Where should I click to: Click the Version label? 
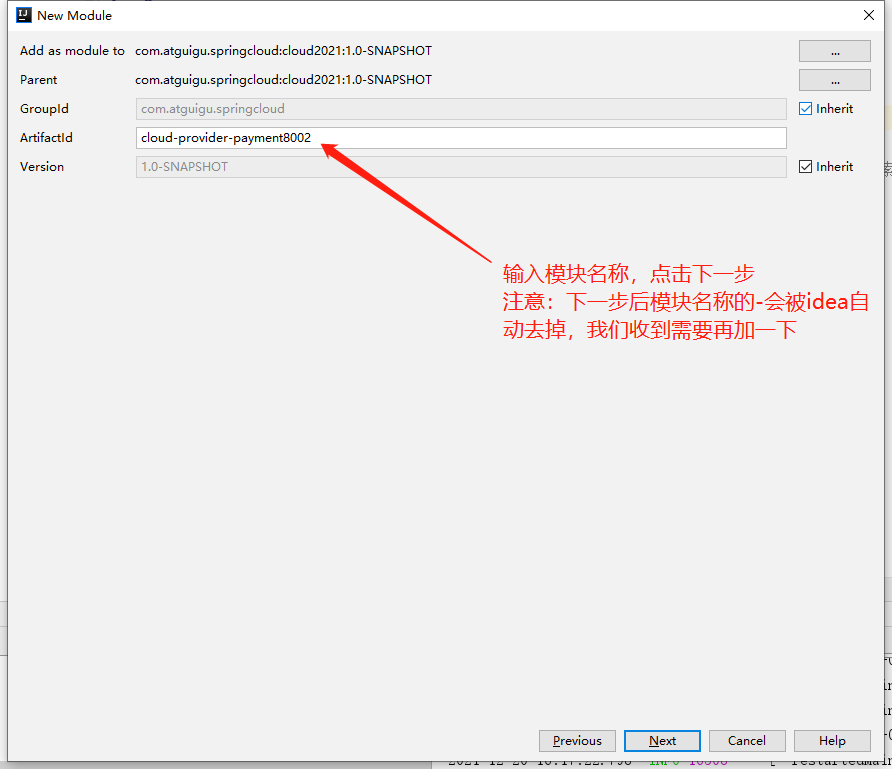point(42,167)
